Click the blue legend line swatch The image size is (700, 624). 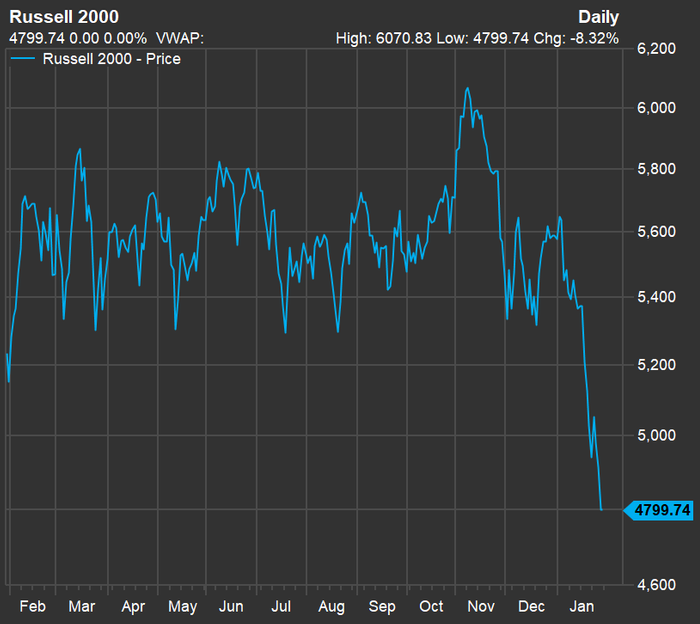click(22, 58)
